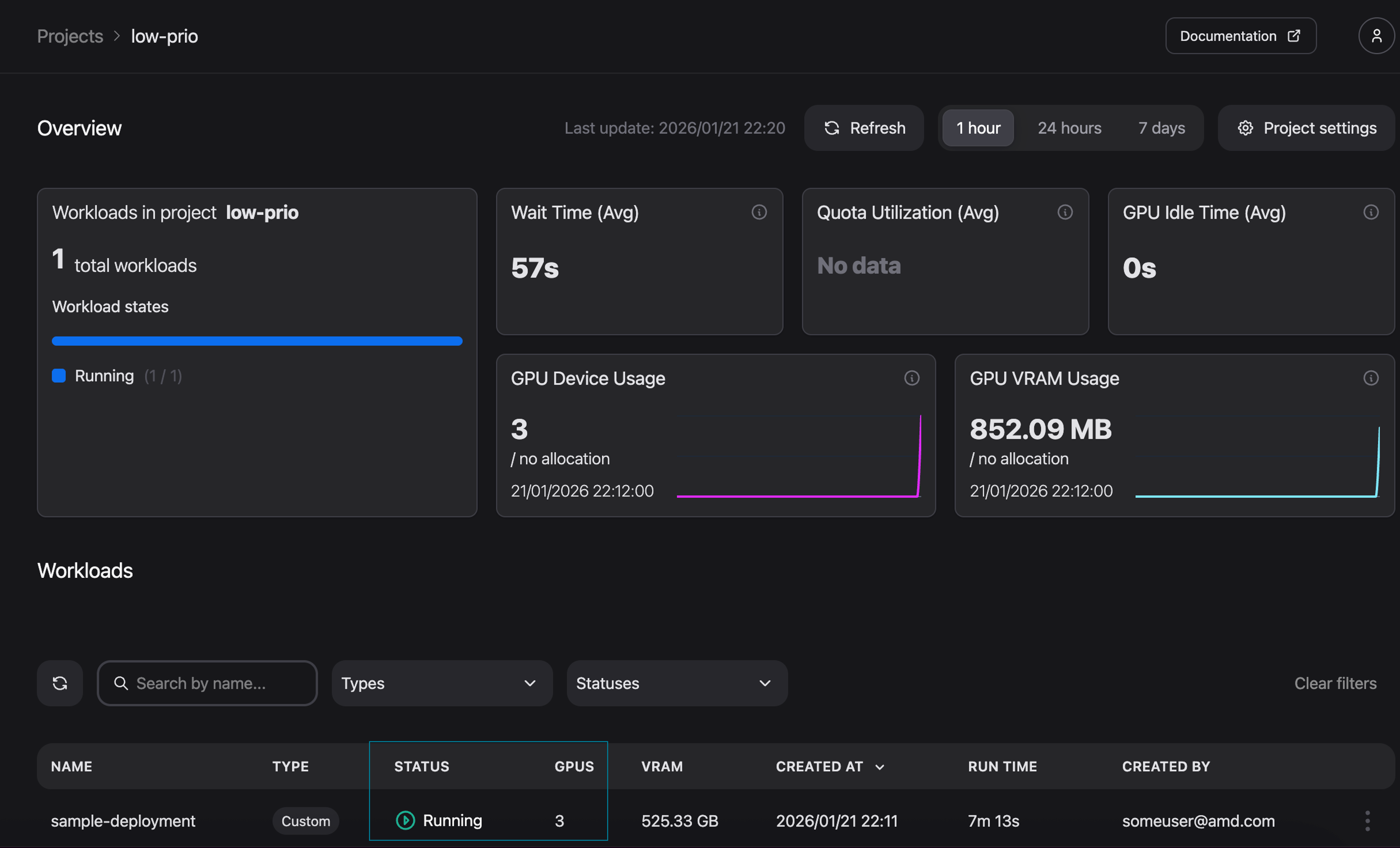Image resolution: width=1400 pixels, height=848 pixels.
Task: Open Project settings
Action: pos(1306,128)
